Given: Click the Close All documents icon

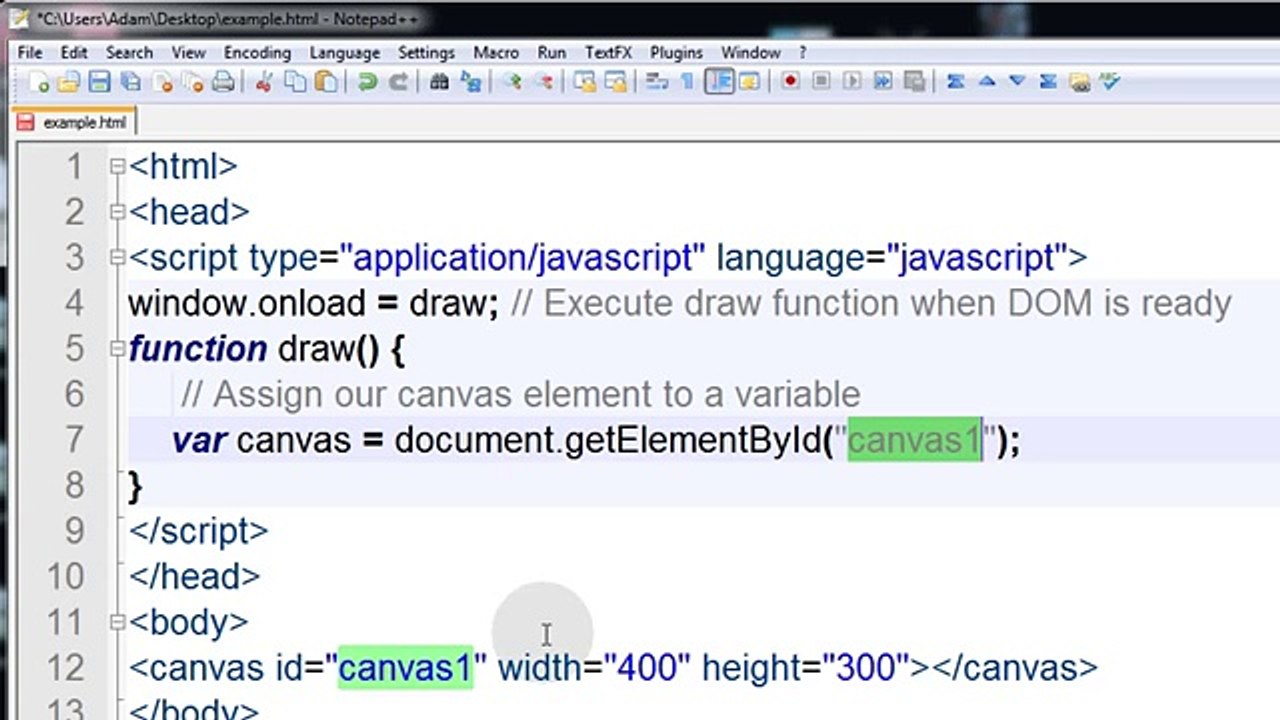Looking at the screenshot, I should click(x=193, y=82).
